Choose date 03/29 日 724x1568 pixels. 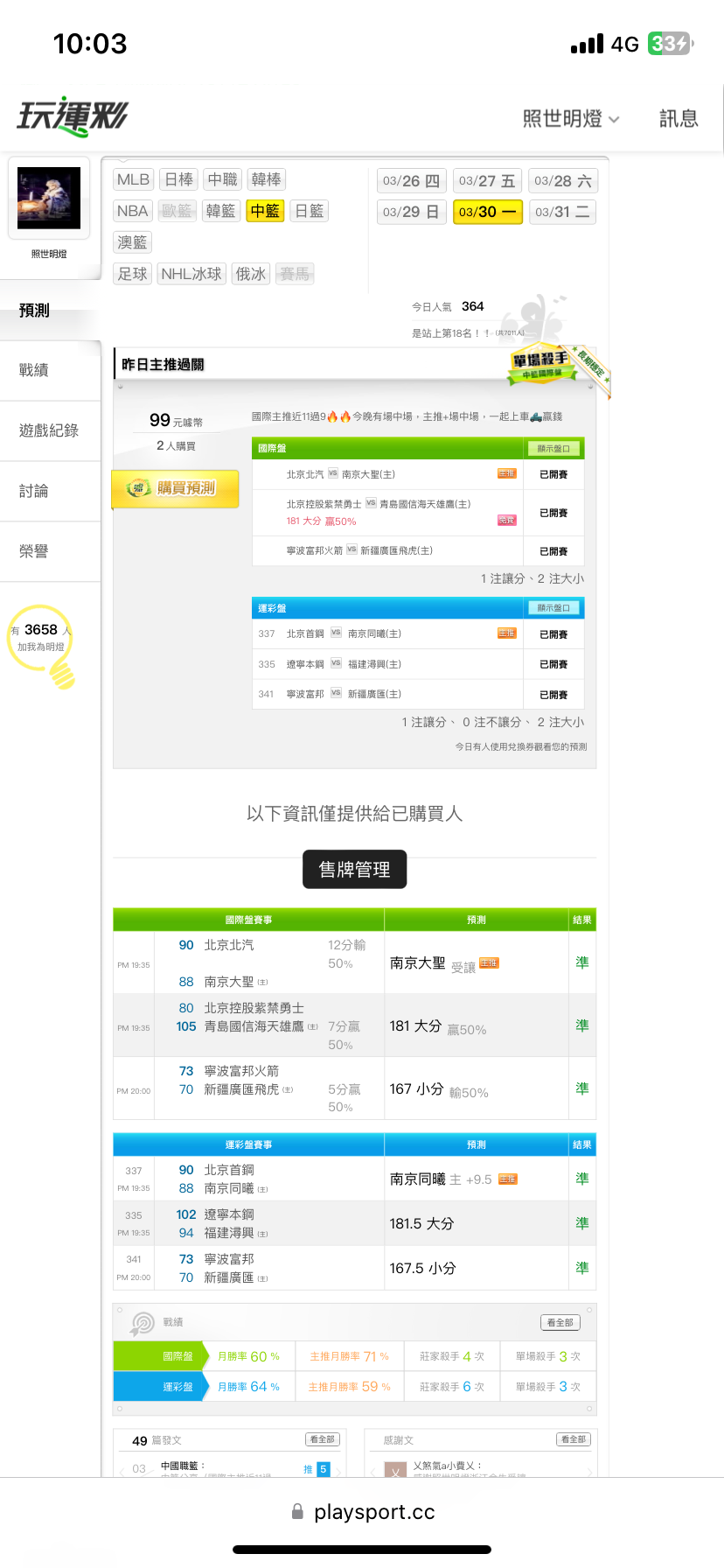click(412, 212)
